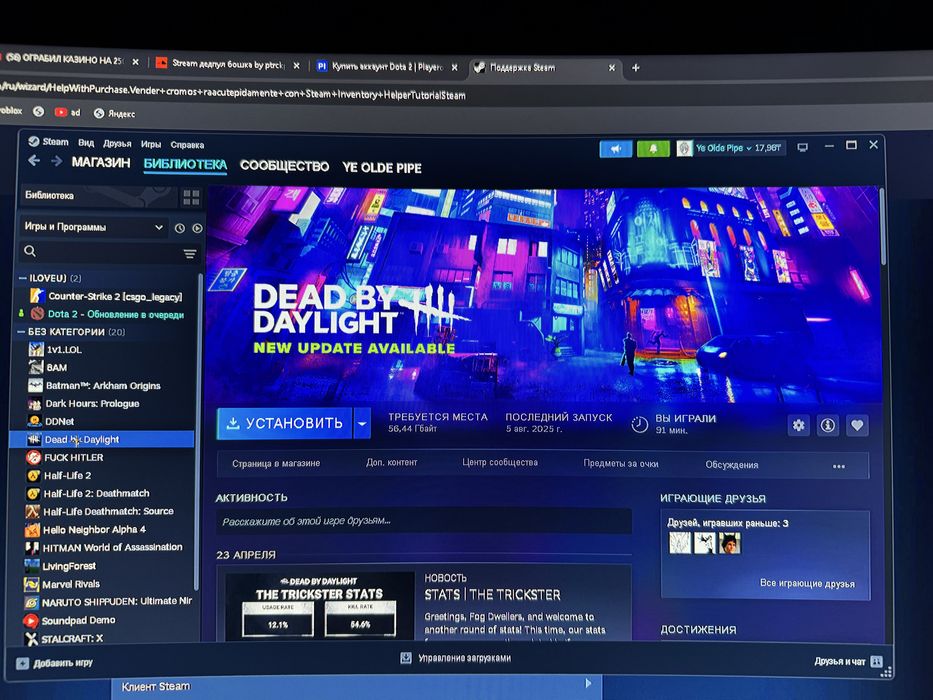Click the Steam forward navigation arrow
Image resolution: width=933 pixels, height=700 pixels.
pyautogui.click(x=57, y=161)
